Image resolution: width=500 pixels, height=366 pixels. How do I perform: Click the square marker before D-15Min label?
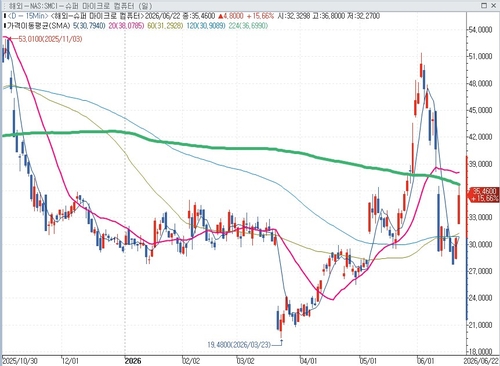(4, 16)
